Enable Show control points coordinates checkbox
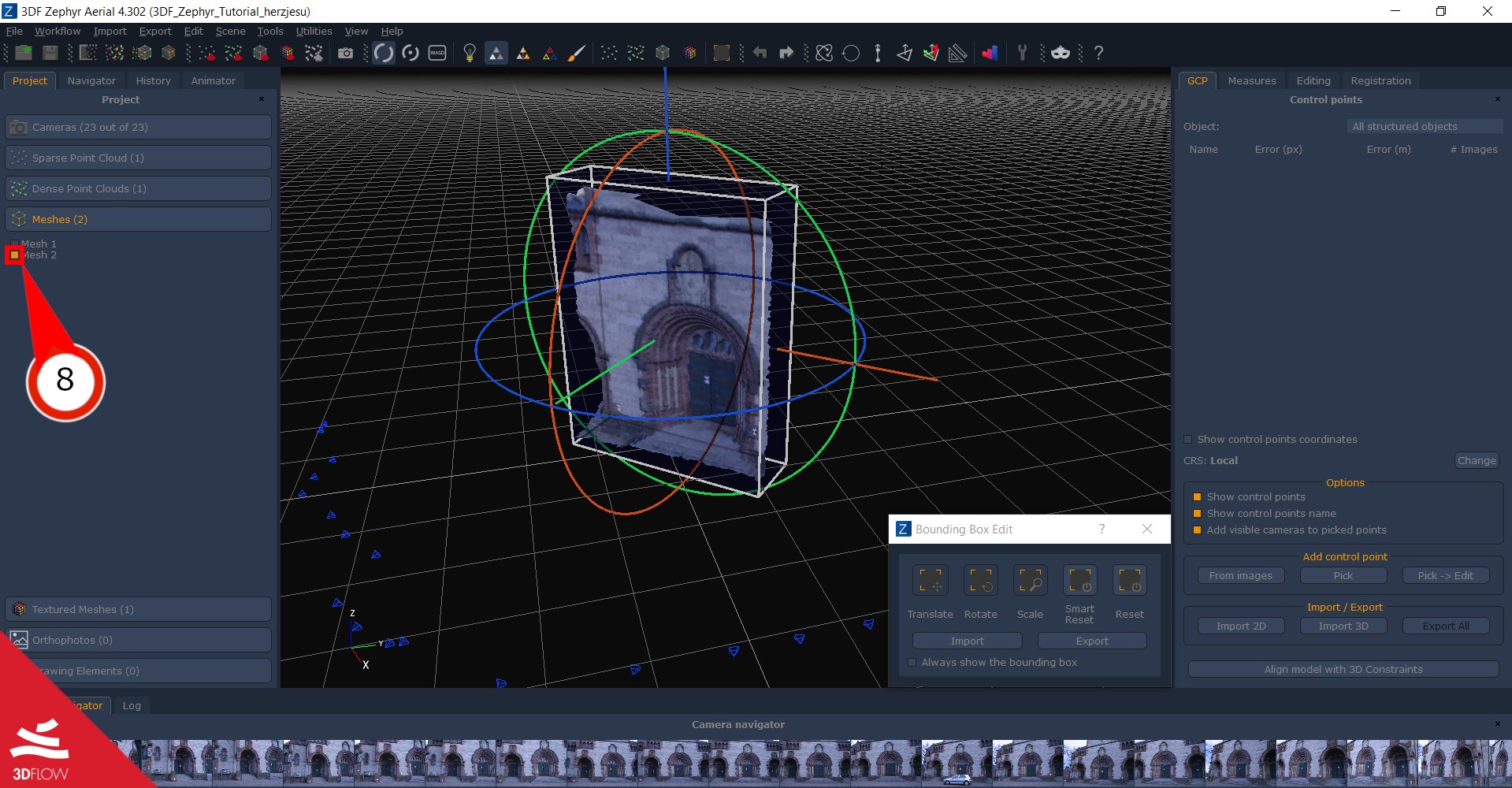 coord(1188,440)
